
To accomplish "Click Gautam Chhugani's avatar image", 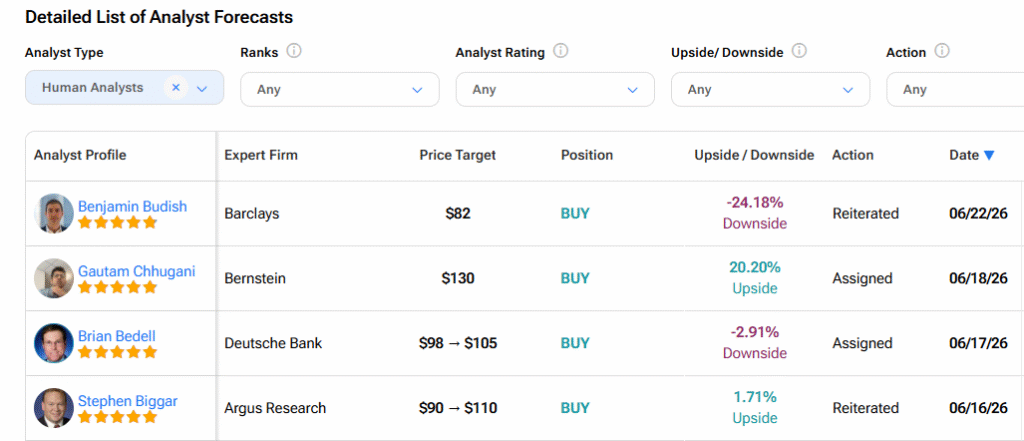I will (54, 278).
